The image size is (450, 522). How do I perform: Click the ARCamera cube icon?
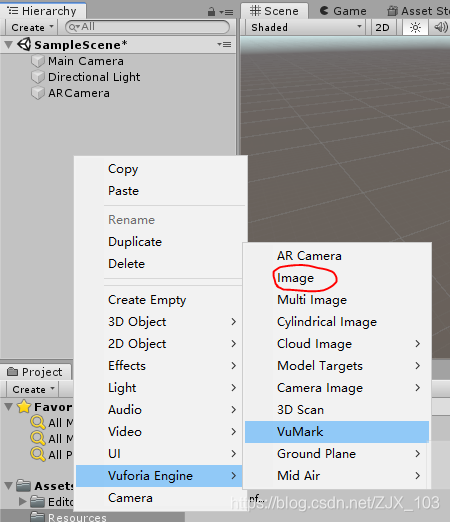click(38, 93)
